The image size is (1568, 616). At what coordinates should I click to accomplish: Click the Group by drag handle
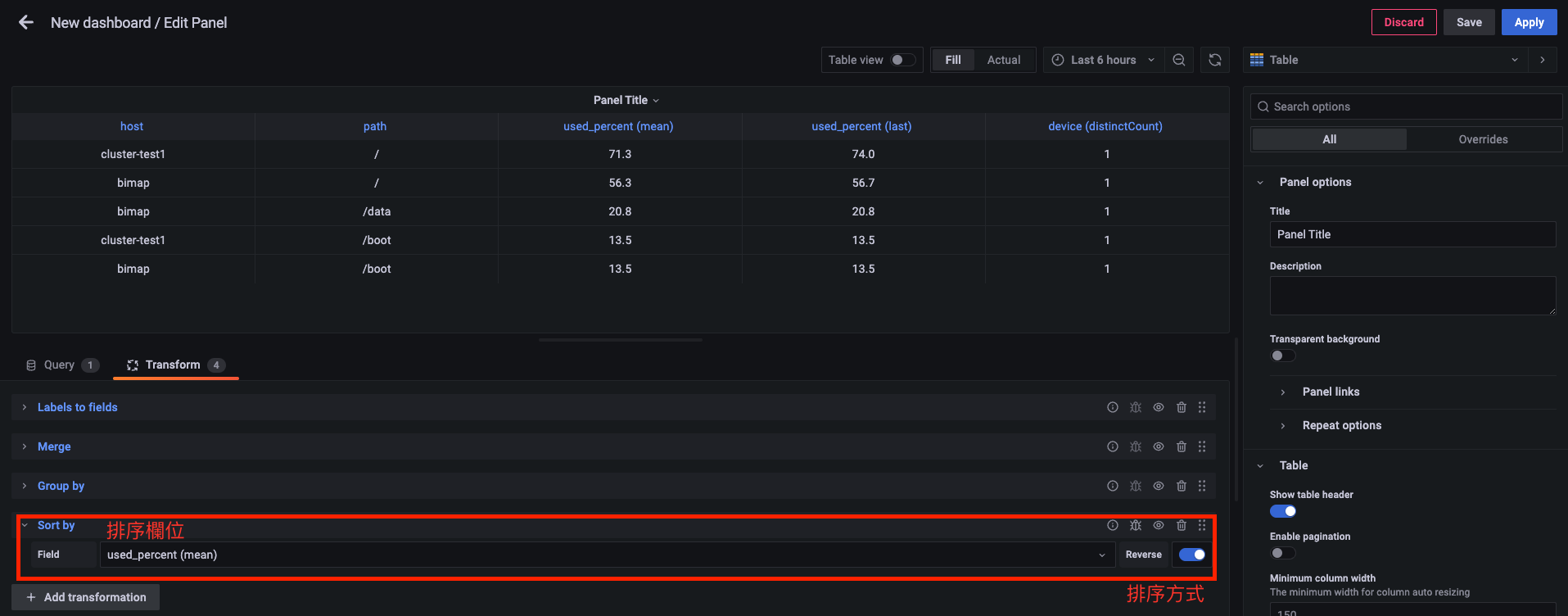click(x=1202, y=486)
